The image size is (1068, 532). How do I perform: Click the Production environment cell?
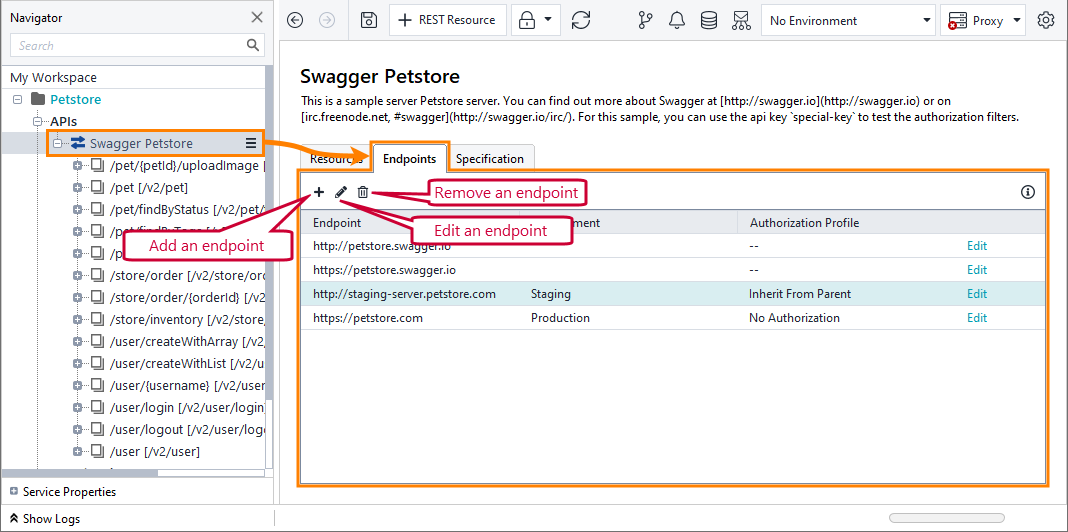pyautogui.click(x=560, y=318)
